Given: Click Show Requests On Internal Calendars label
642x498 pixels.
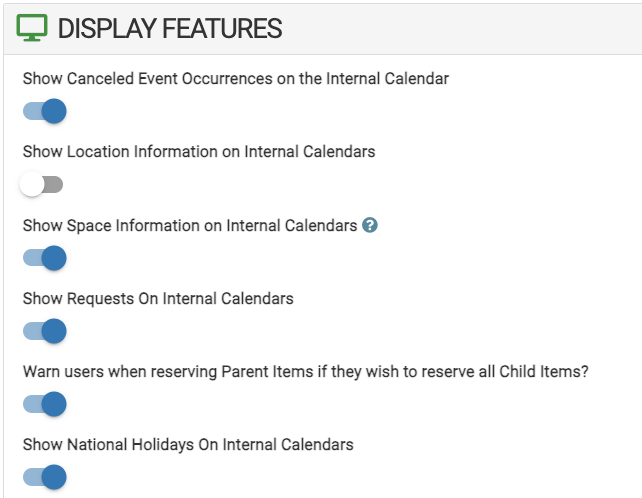Looking at the screenshot, I should 158,298.
